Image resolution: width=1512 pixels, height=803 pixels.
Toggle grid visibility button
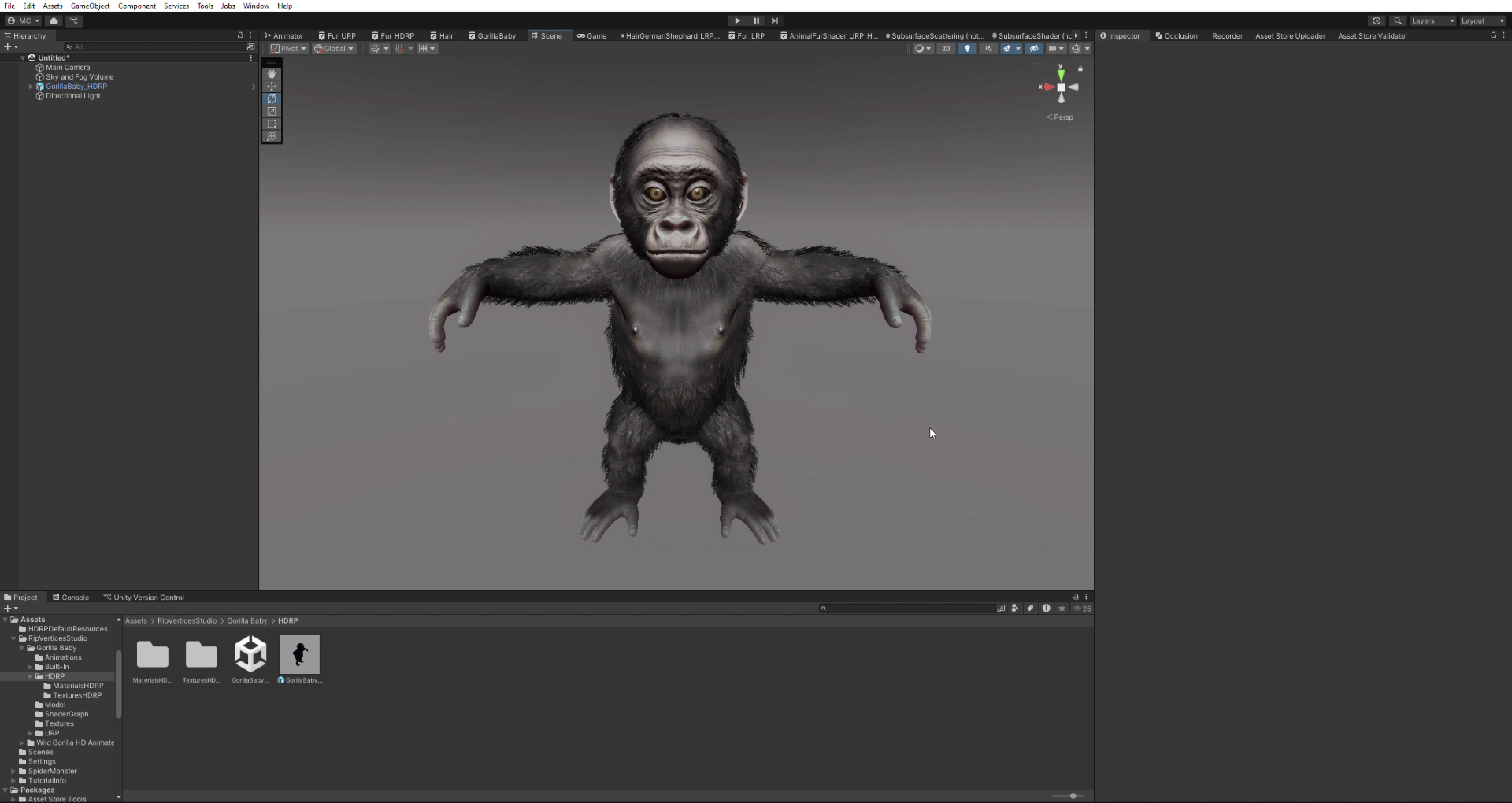pyautogui.click(x=375, y=49)
